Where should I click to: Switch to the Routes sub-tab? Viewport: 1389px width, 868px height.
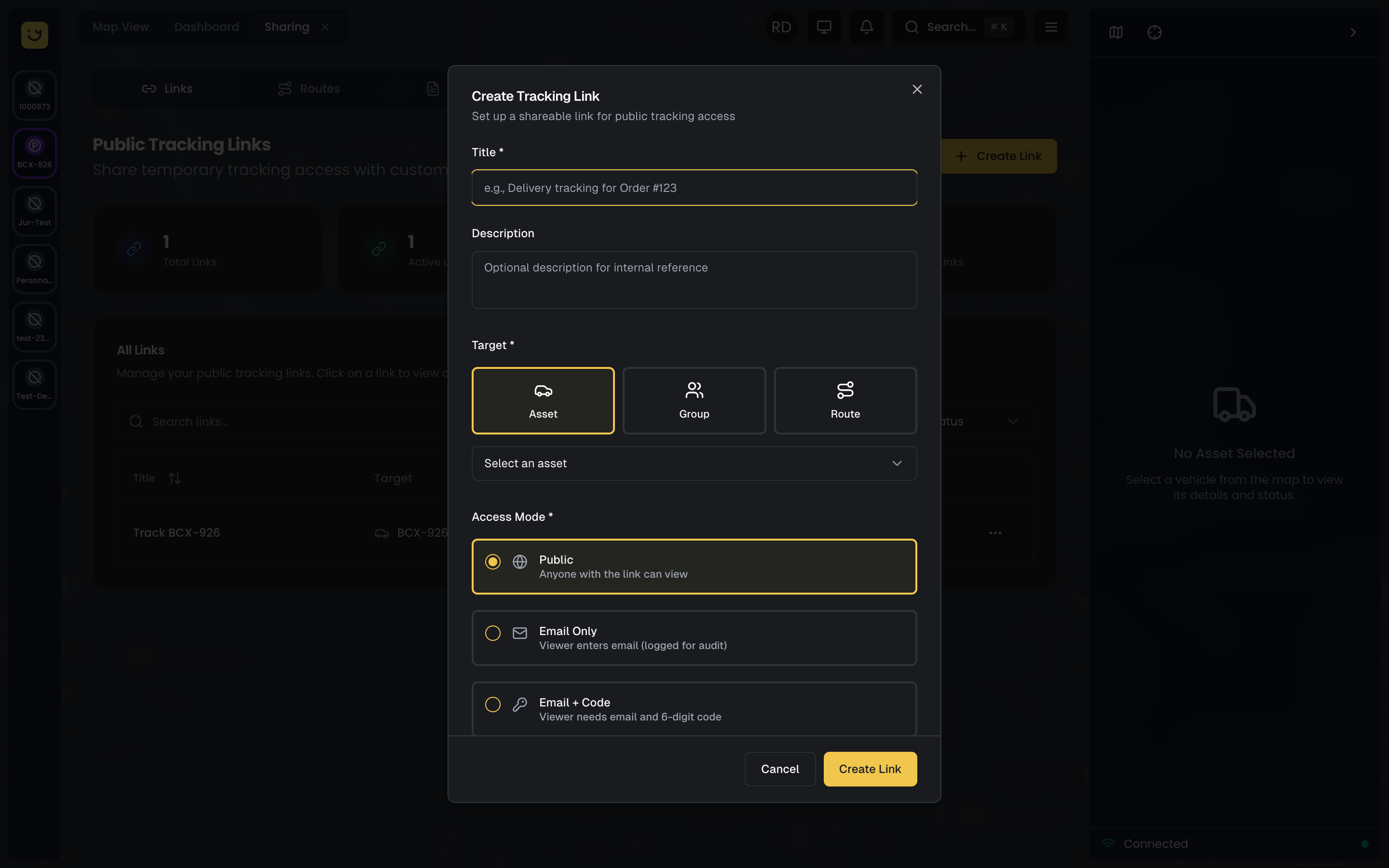tap(309, 89)
